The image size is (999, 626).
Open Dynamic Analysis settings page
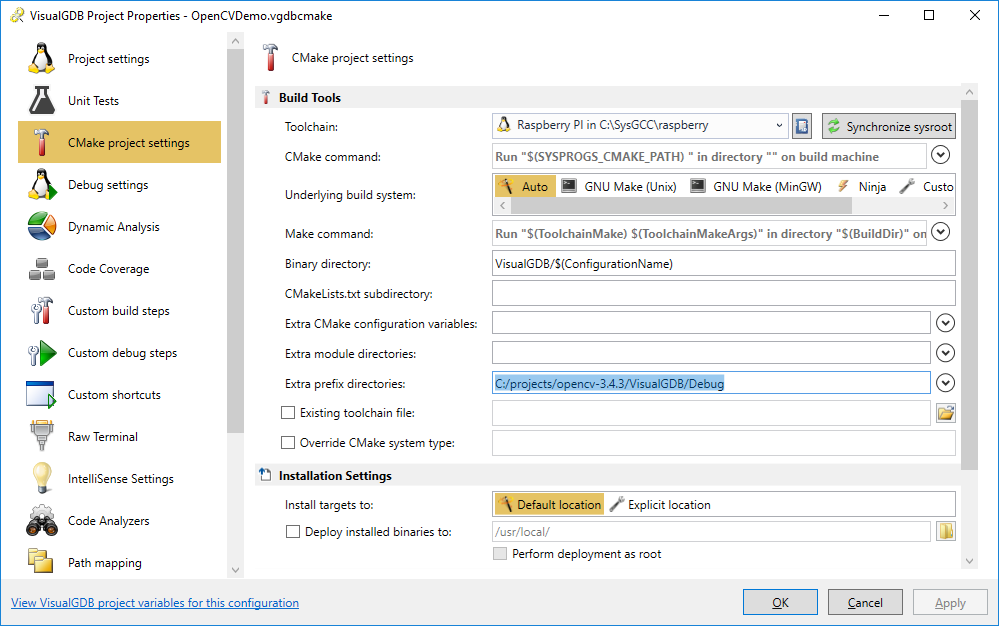coord(113,227)
